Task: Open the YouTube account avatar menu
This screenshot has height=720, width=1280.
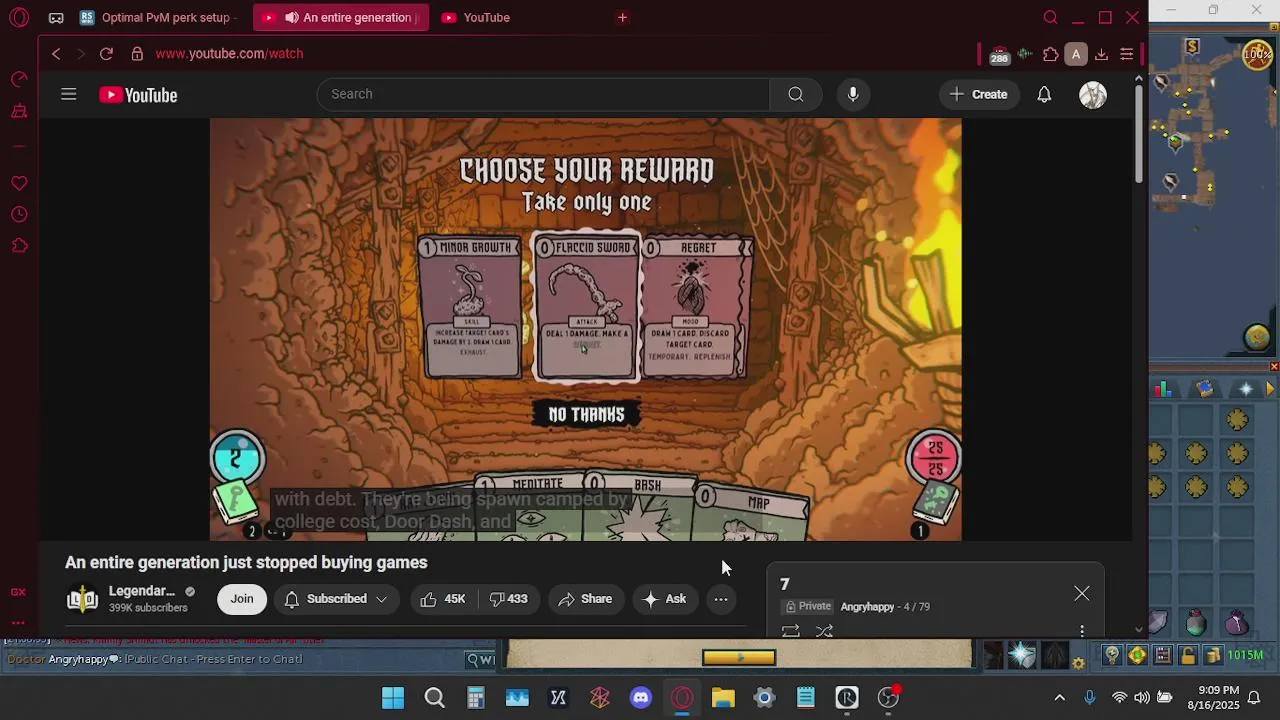Action: (1093, 94)
